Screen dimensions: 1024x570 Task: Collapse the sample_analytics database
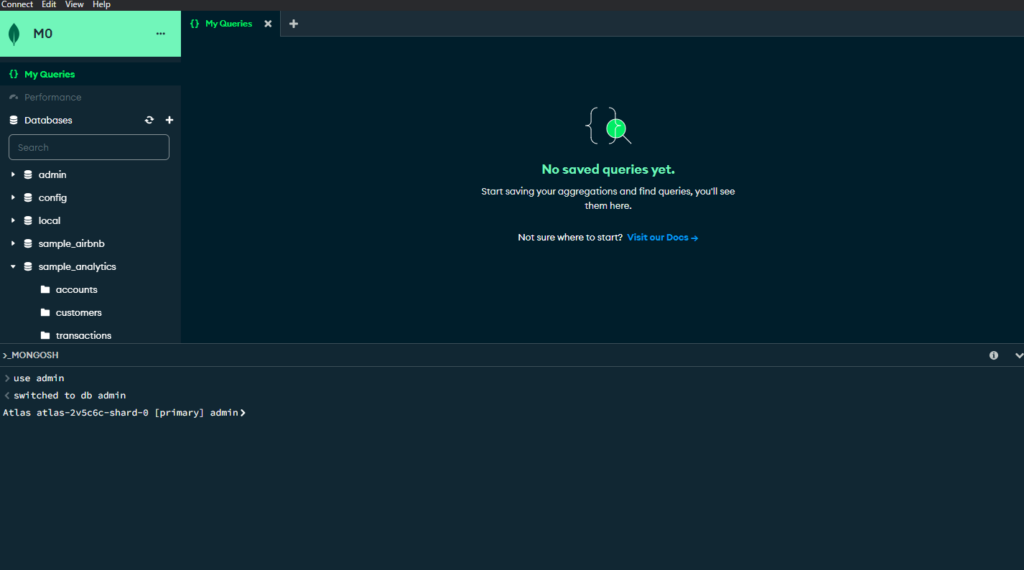12,266
